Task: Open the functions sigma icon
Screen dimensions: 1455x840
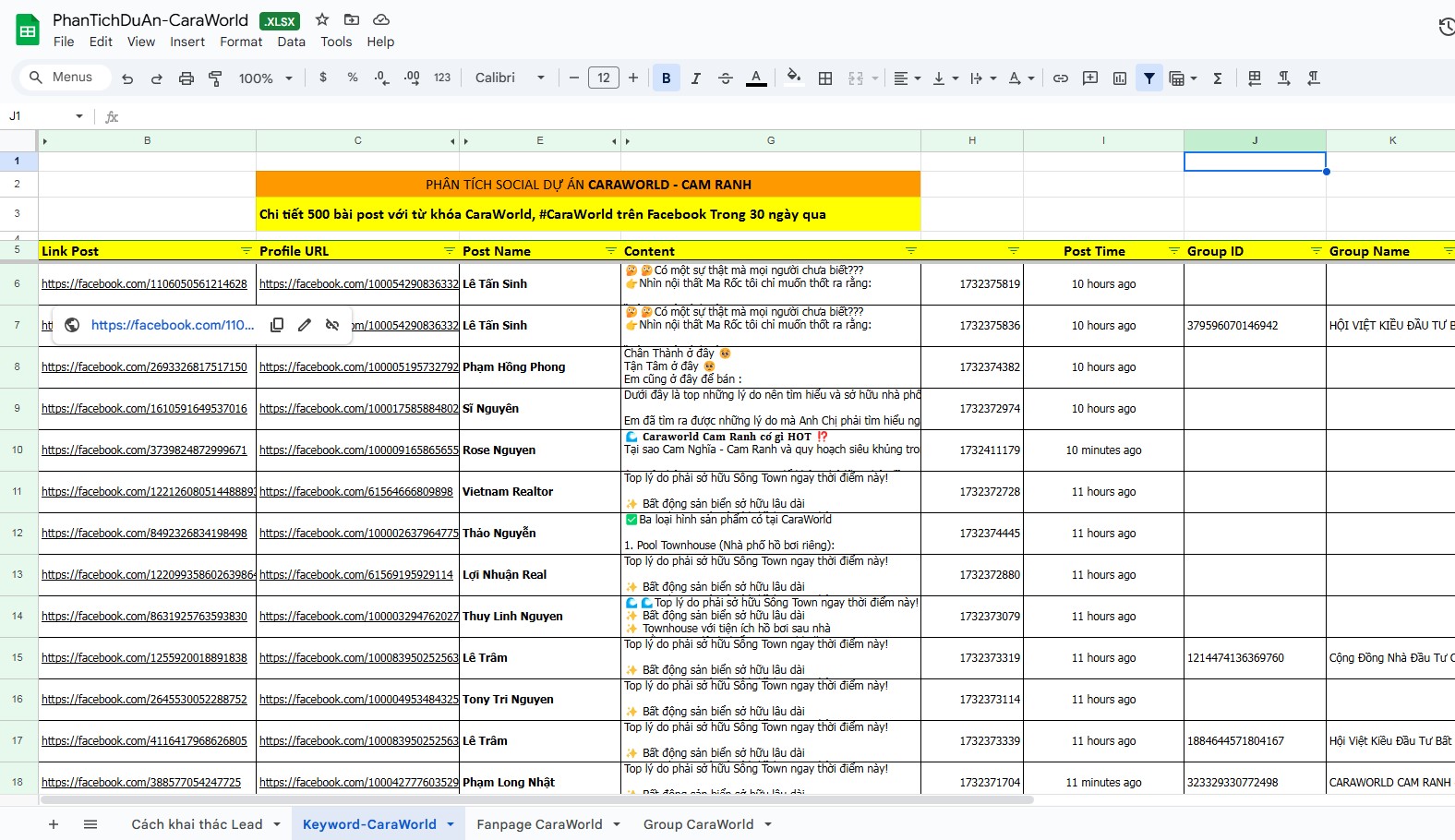Action: 1218,78
